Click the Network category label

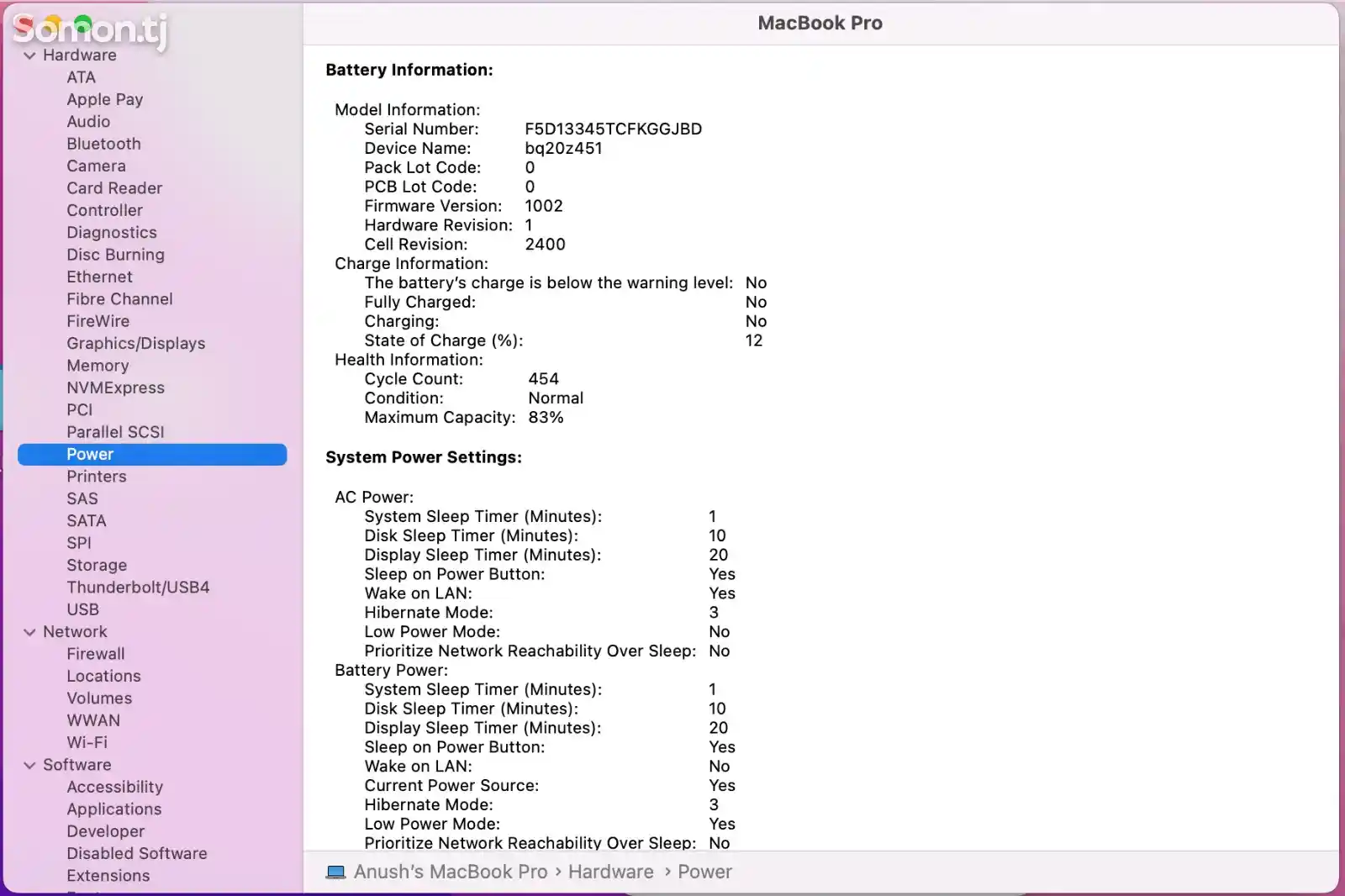point(75,632)
